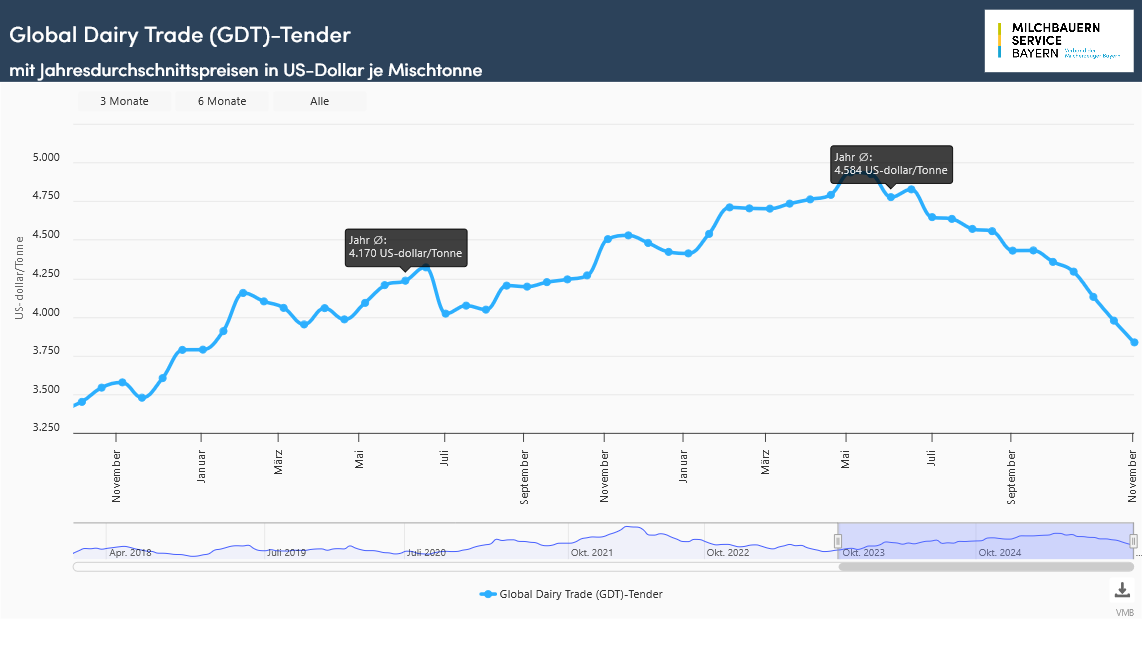
Task: Select the 6 Monate range
Action: coord(222,101)
